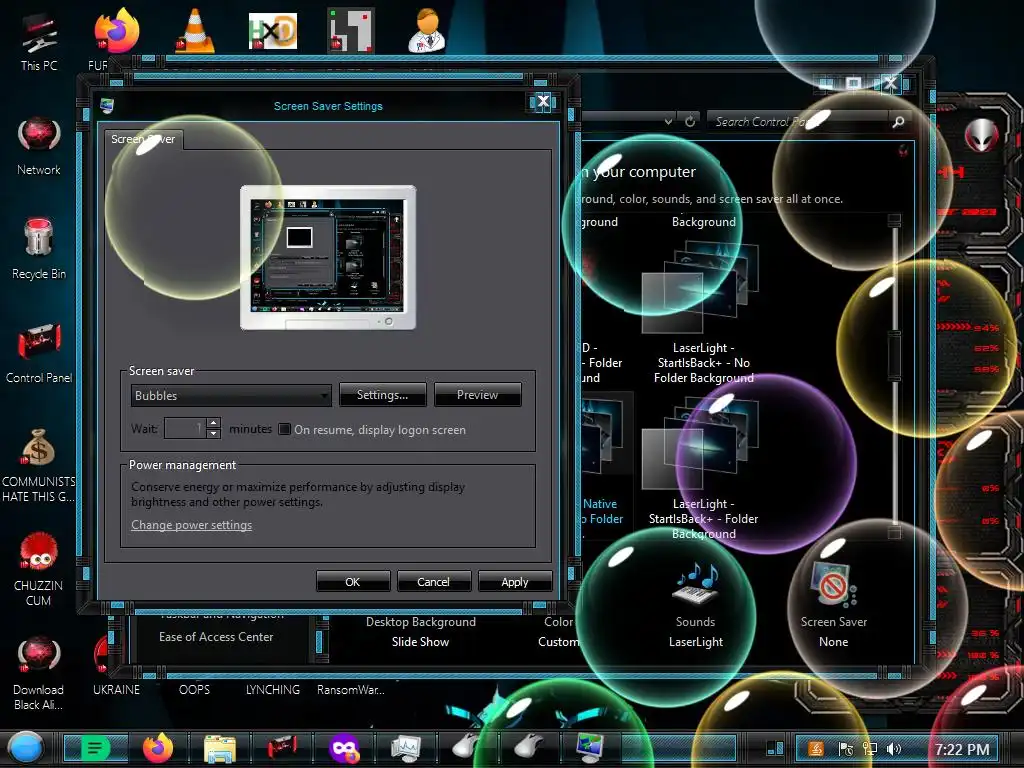Open the Color Custom link
This screenshot has width=1024, height=768.
[558, 632]
